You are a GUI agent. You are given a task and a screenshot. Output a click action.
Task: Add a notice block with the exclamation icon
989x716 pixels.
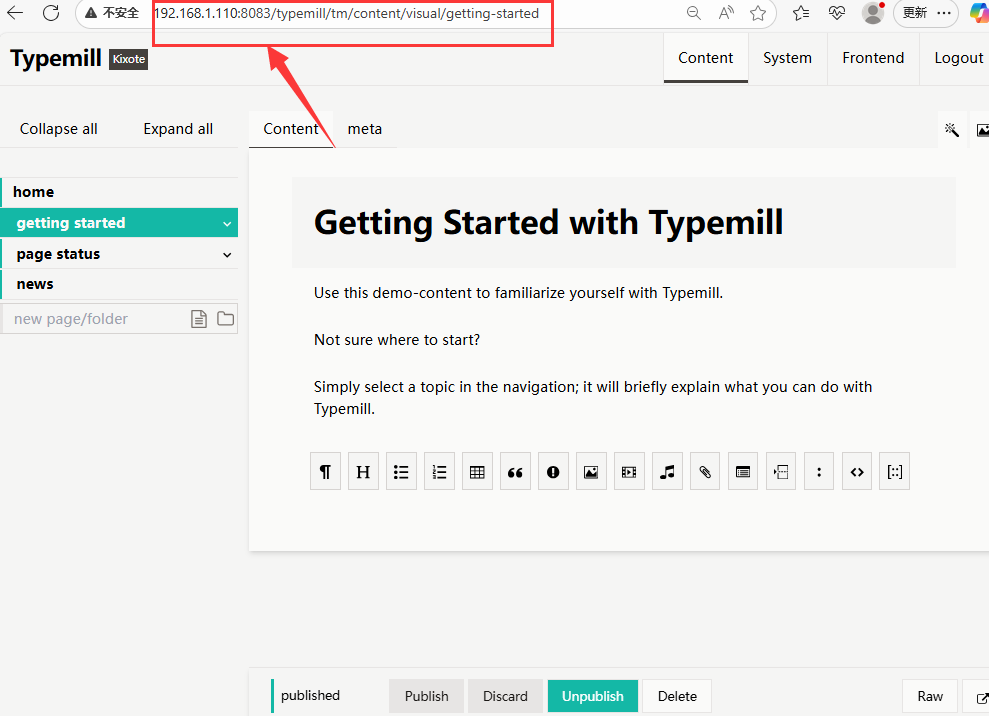(x=553, y=471)
